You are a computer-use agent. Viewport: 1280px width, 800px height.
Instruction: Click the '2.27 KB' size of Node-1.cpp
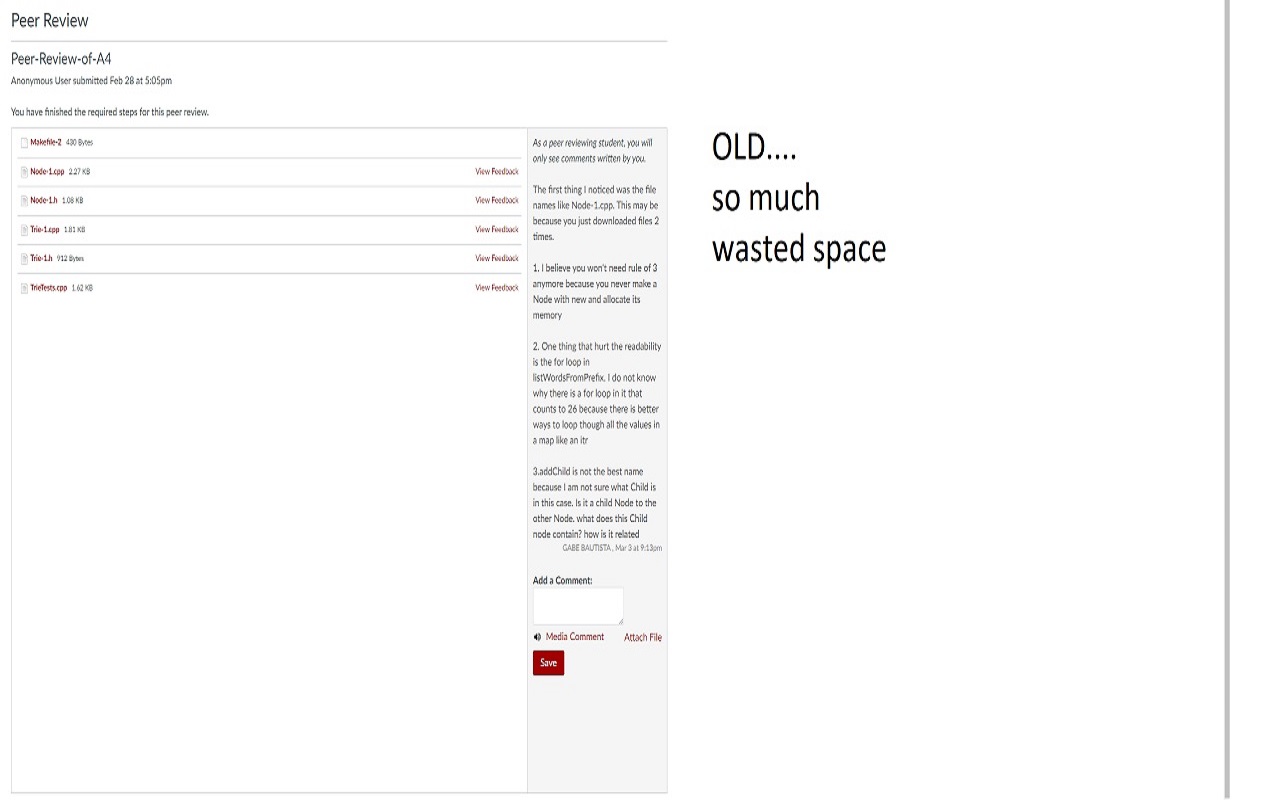pos(79,172)
